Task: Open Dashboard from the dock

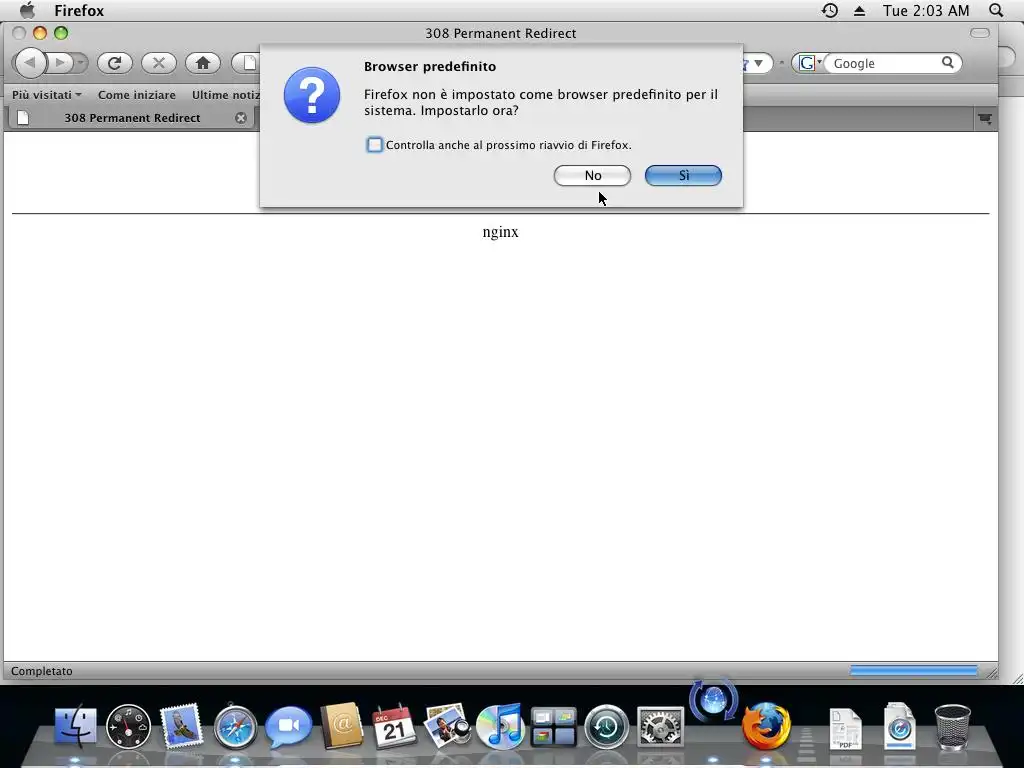Action: [x=128, y=726]
